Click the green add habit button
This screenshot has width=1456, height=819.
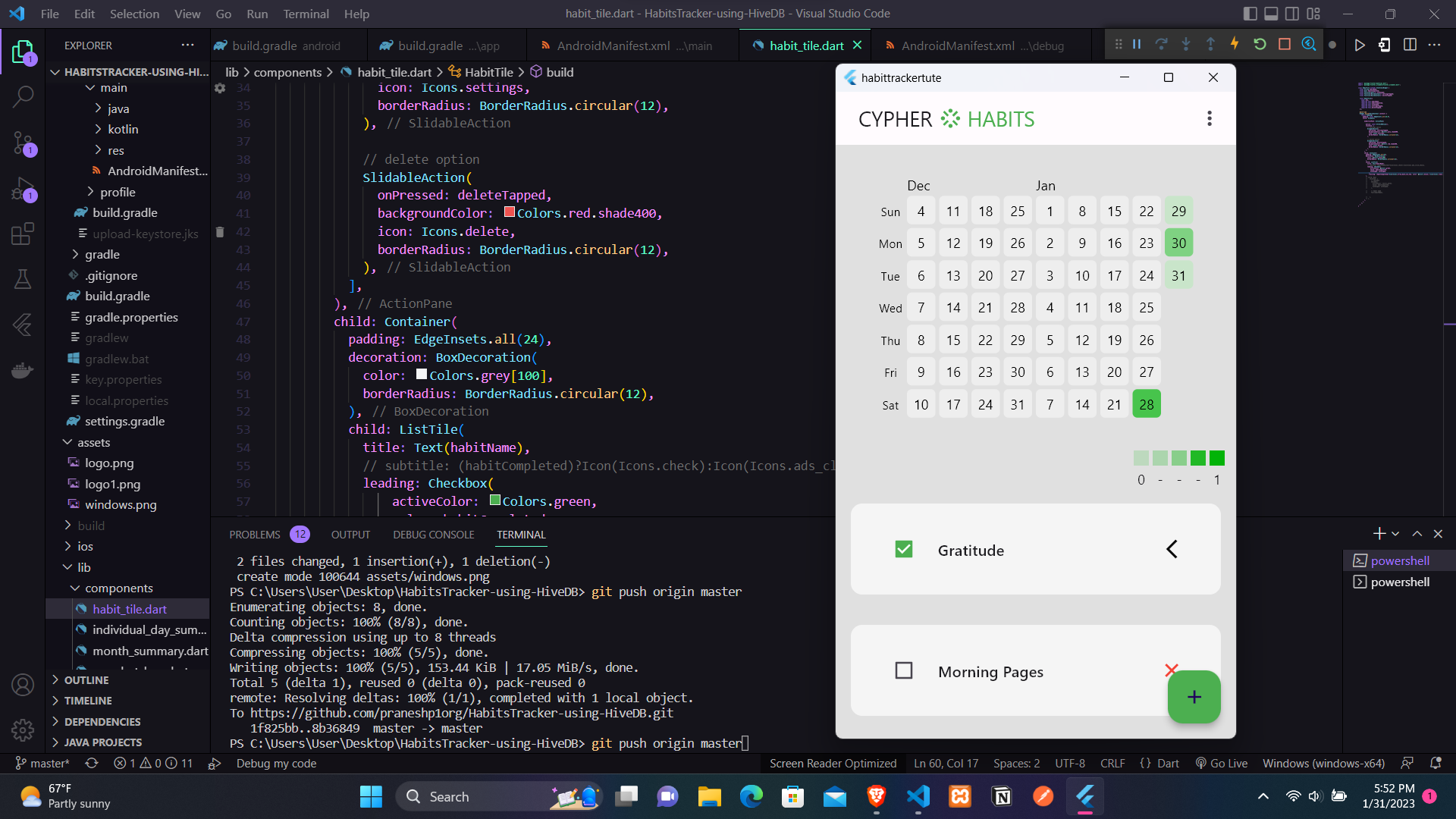[x=1194, y=697]
